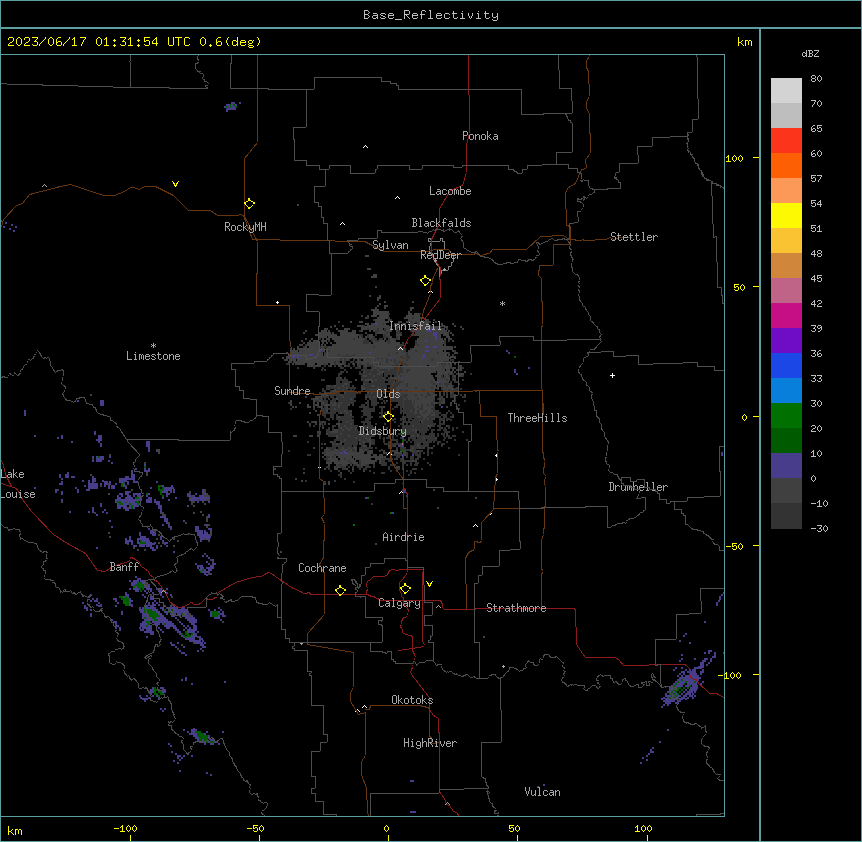The image size is (862, 842).
Task: Pick the light gray 70-80 dBZ legend color
Action: [x=786, y=91]
